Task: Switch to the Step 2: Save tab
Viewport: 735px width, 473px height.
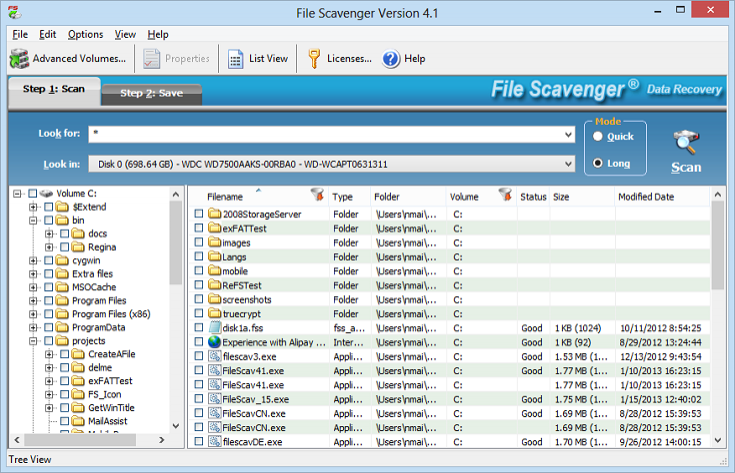Action: [152, 93]
